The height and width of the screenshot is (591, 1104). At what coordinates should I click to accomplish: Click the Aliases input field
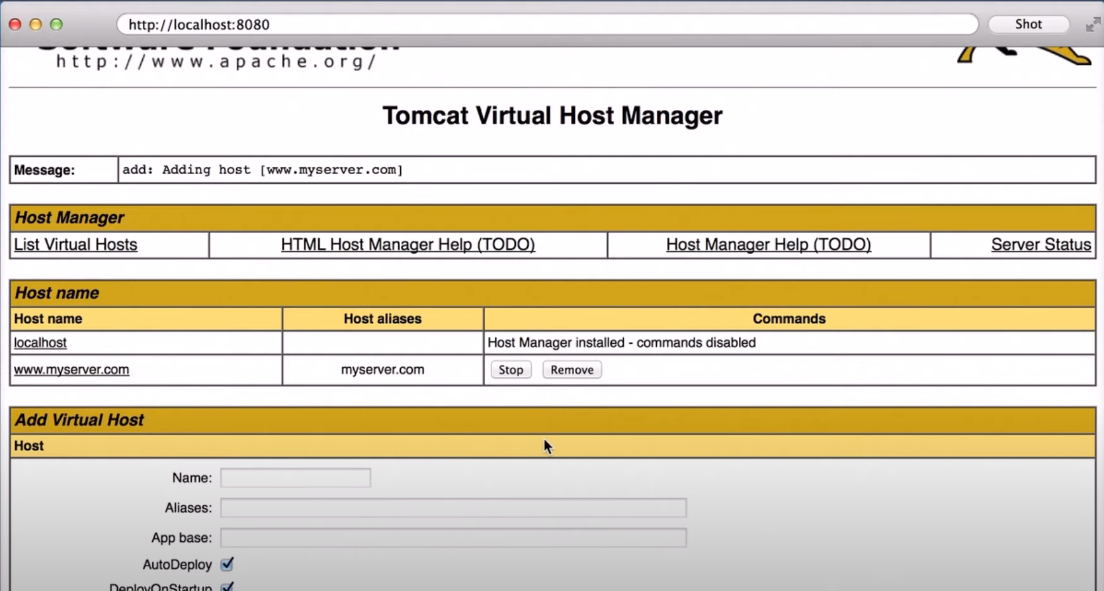click(x=453, y=508)
